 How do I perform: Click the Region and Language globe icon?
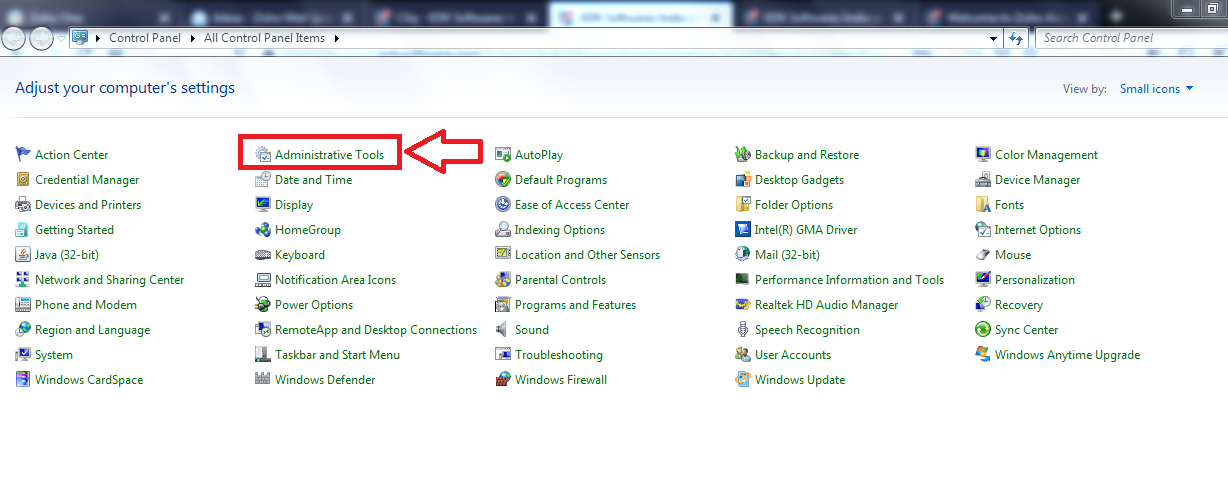point(24,329)
